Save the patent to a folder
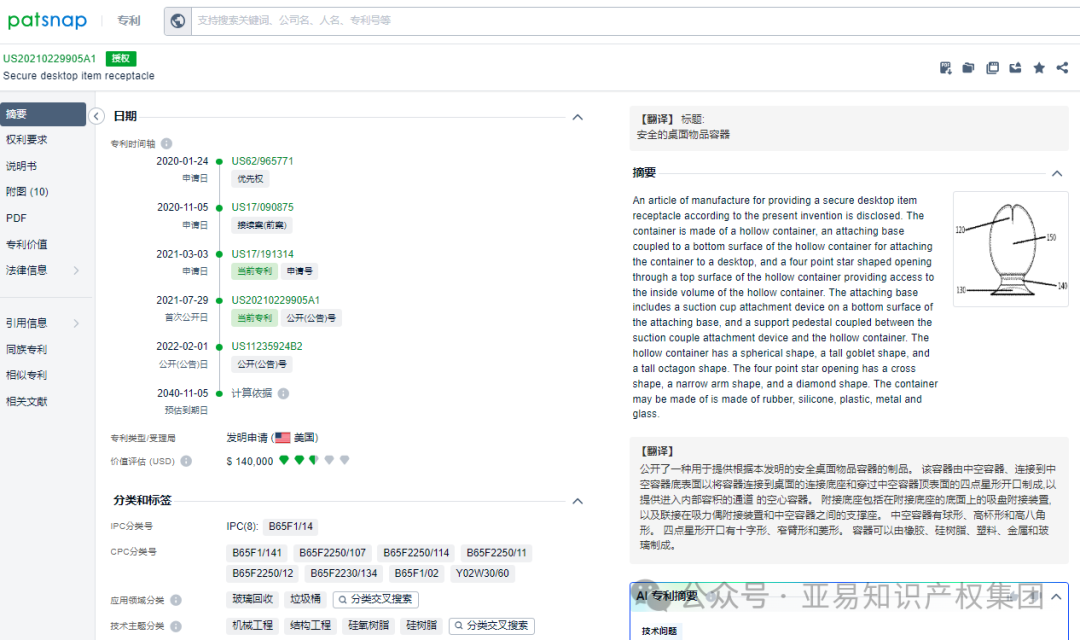The image size is (1080, 640). coord(969,67)
